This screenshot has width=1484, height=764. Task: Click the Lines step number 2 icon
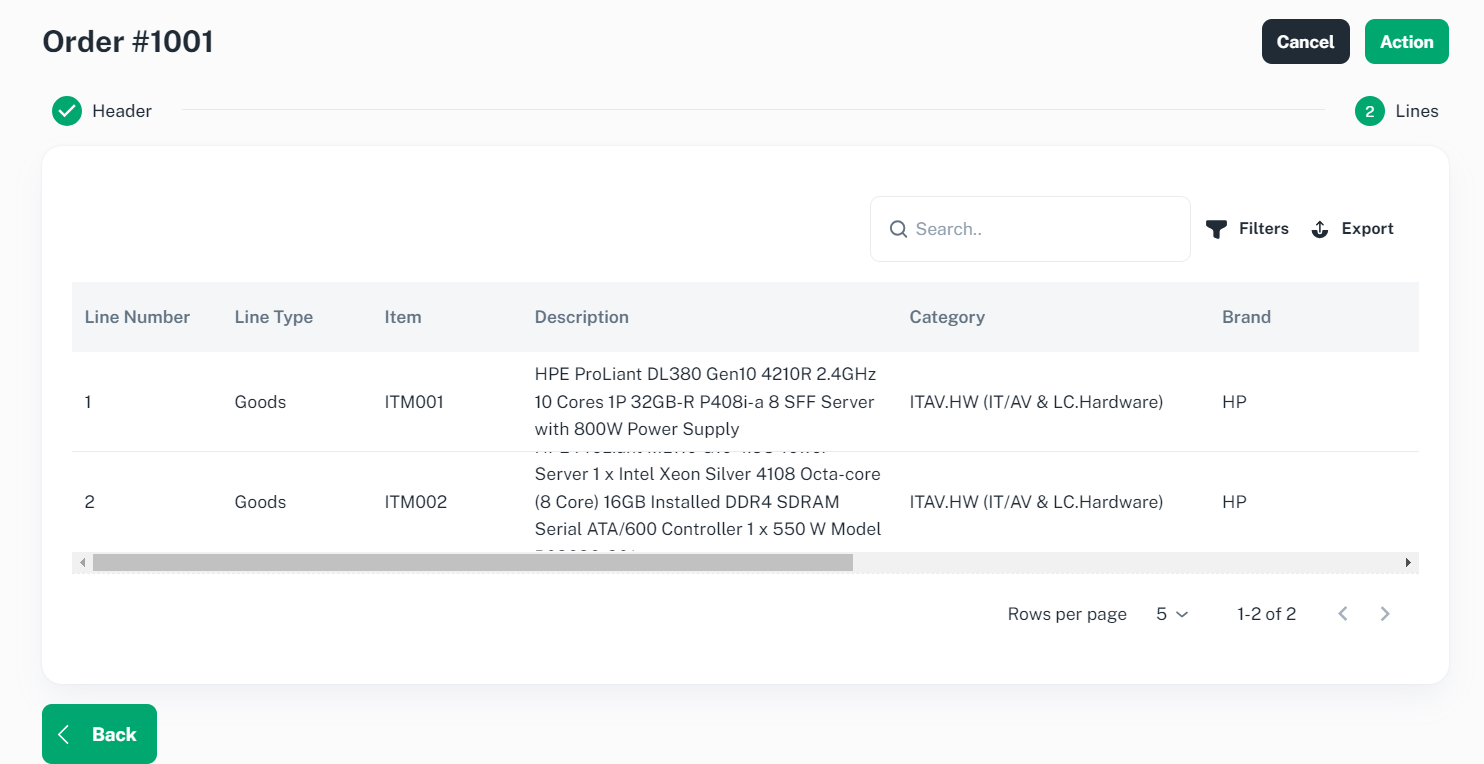pyautogui.click(x=1370, y=111)
